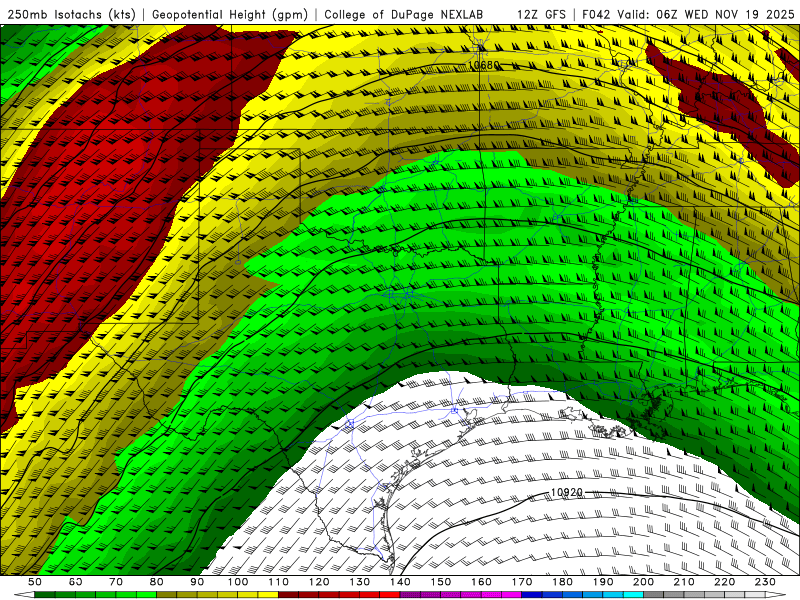Click the 'Geopotential Height (gpm)' header text
800x600 pixels.
pyautogui.click(x=230, y=14)
